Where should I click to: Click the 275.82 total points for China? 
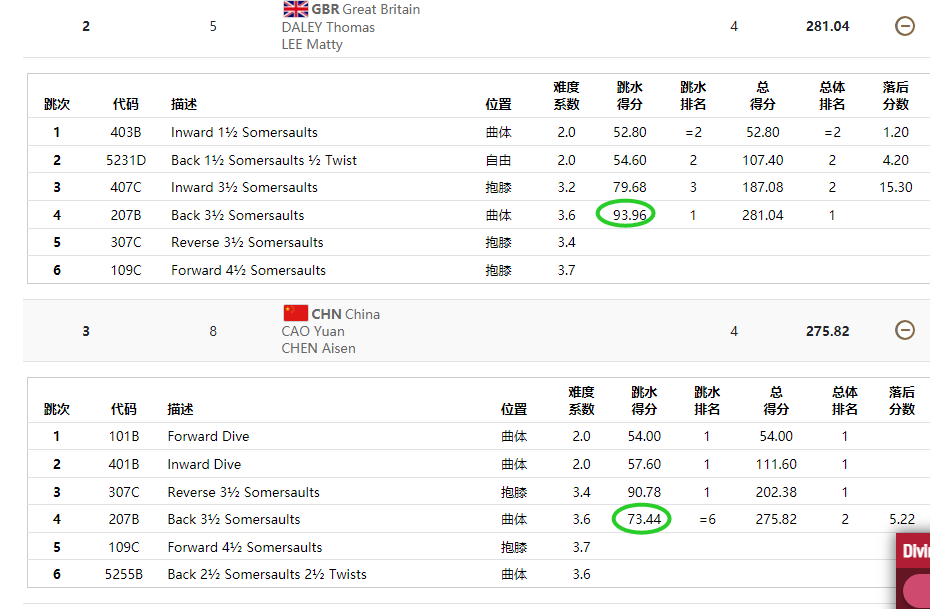(827, 331)
